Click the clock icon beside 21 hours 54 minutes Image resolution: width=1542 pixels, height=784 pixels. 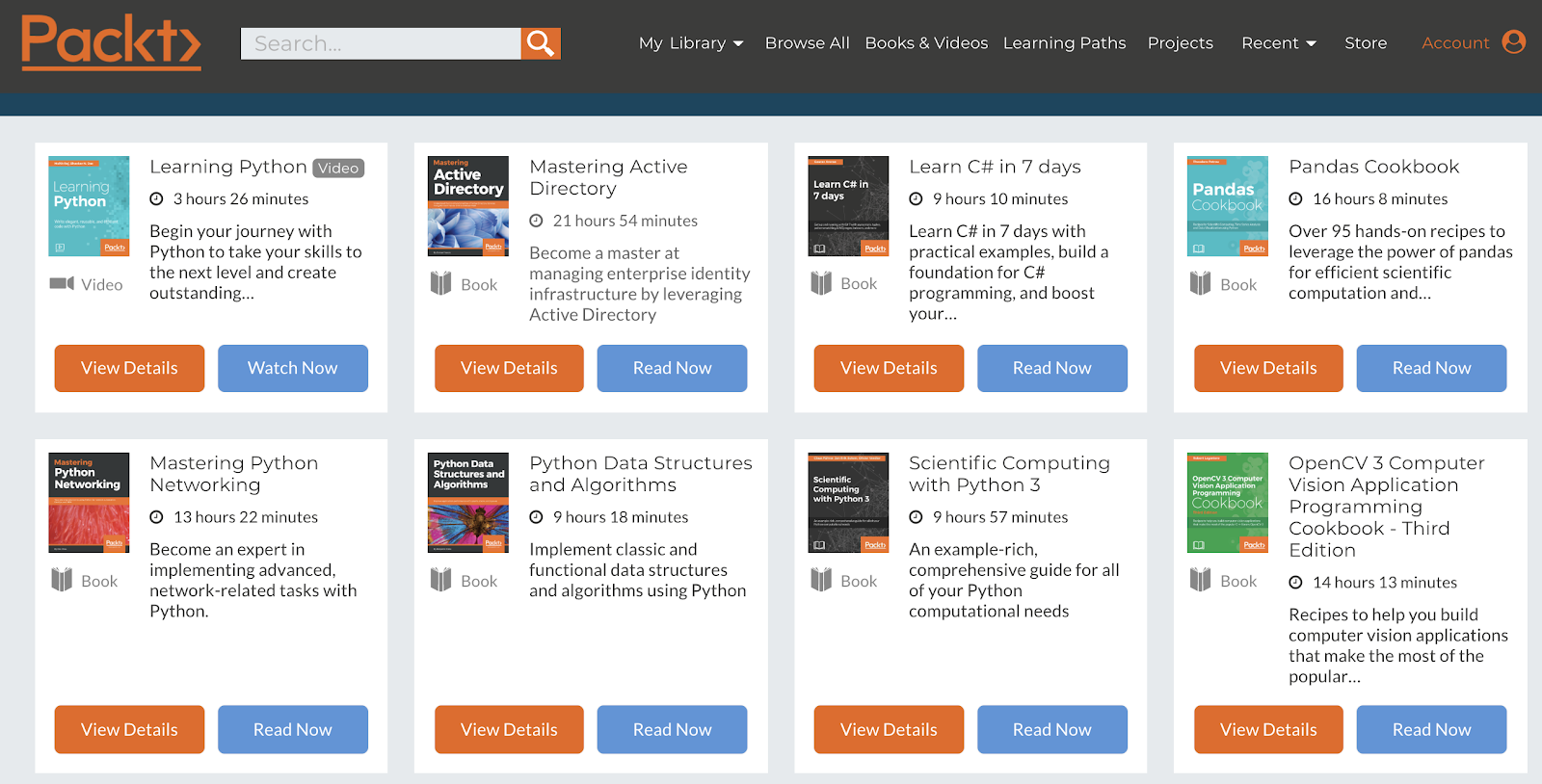click(536, 222)
